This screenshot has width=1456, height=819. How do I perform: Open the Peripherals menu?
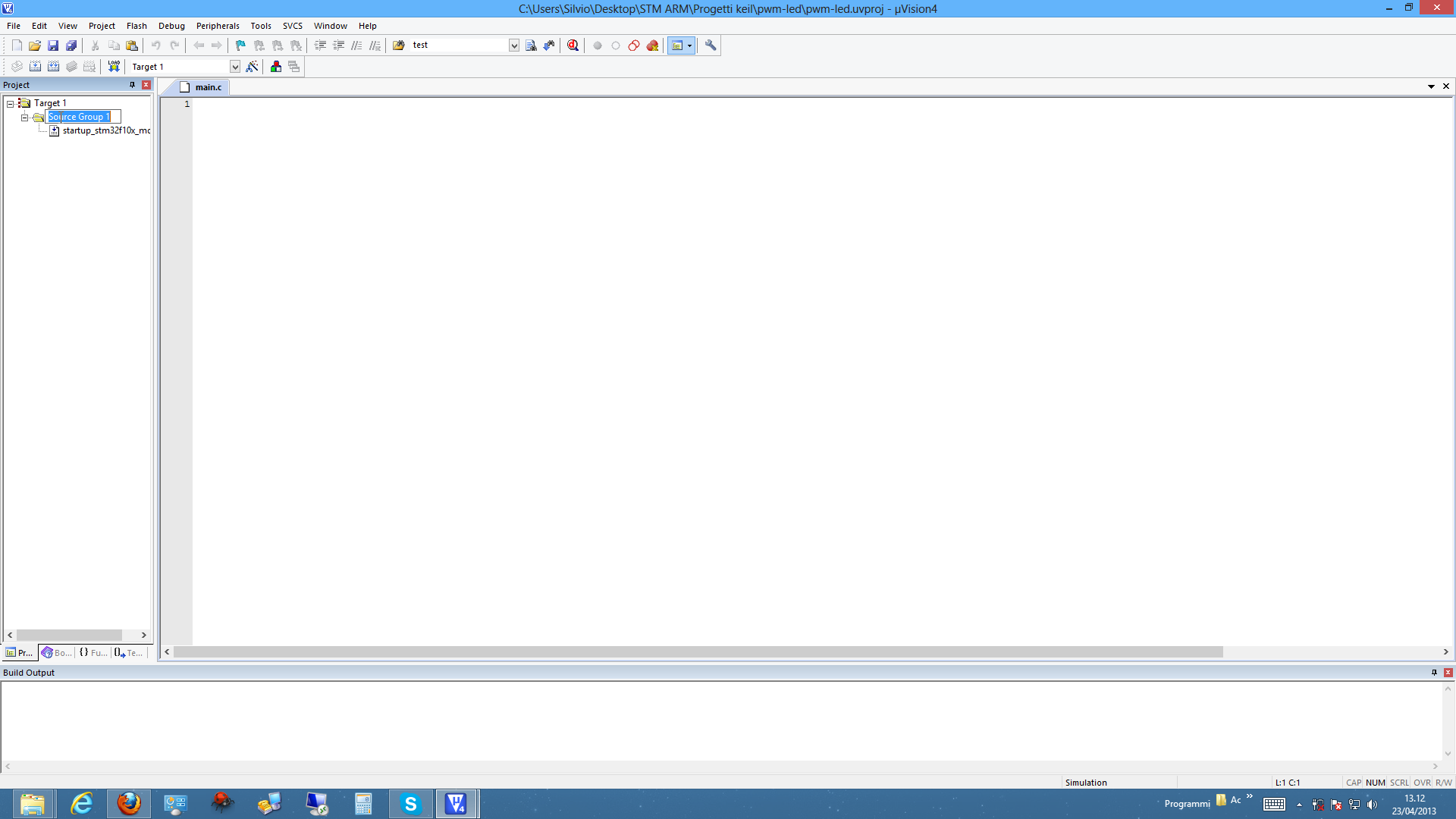218,26
